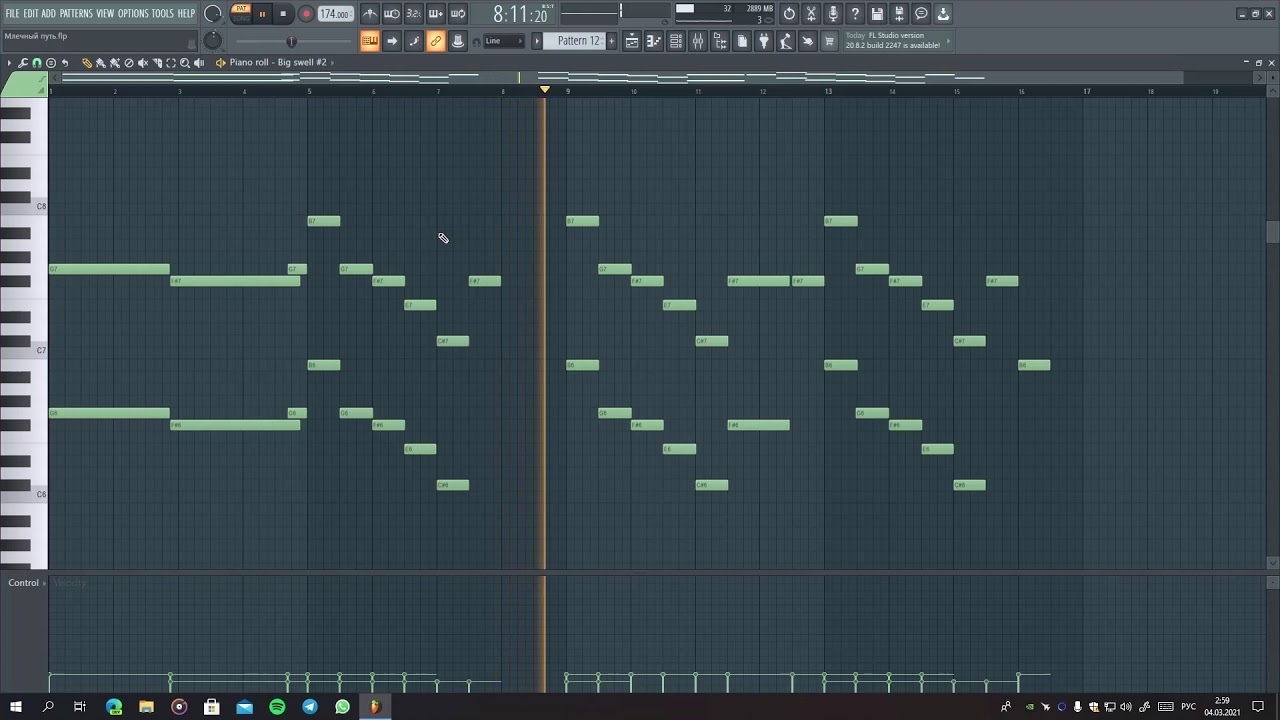The height and width of the screenshot is (720, 1280).
Task: Click the microphone one-click recording icon
Action: pos(833,14)
